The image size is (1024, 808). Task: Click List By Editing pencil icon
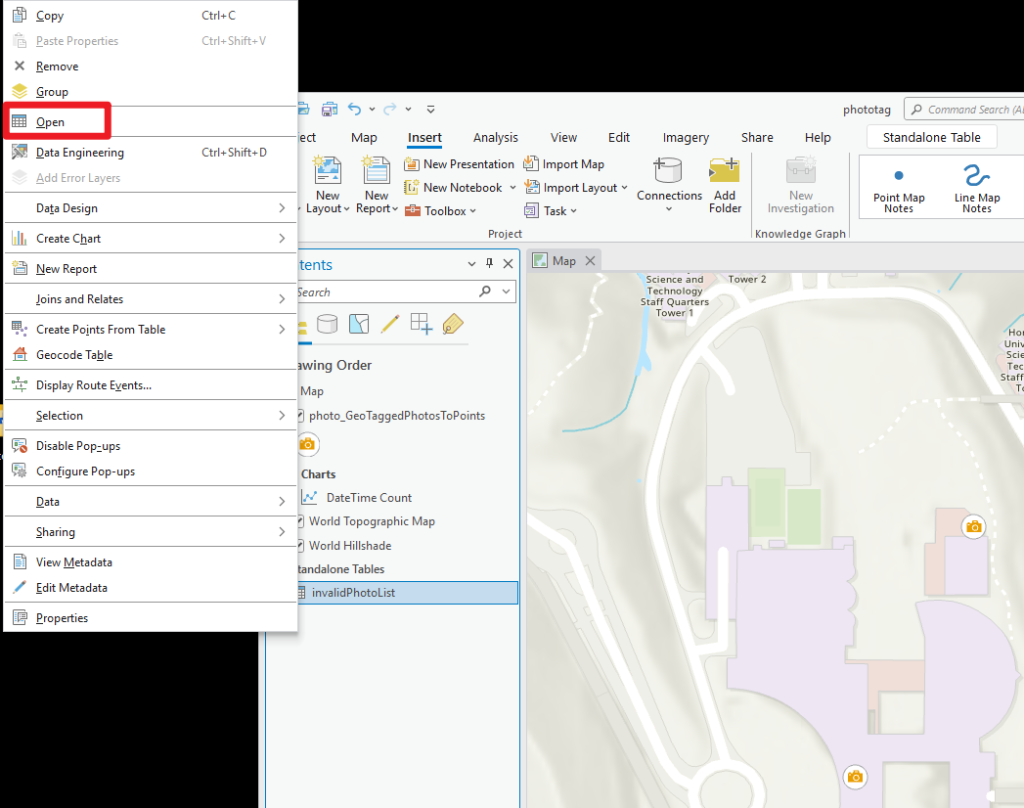390,323
